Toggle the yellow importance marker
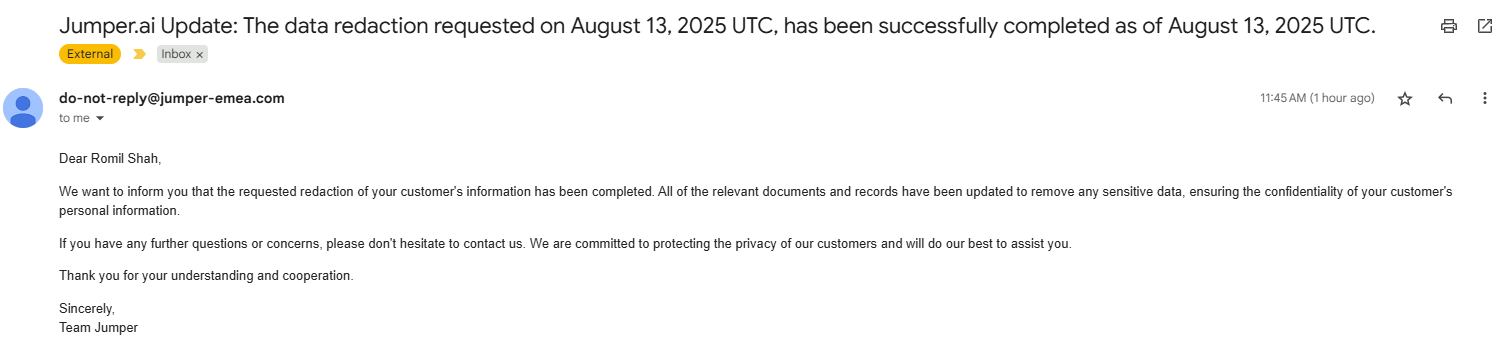The image size is (1504, 363). click(139, 54)
